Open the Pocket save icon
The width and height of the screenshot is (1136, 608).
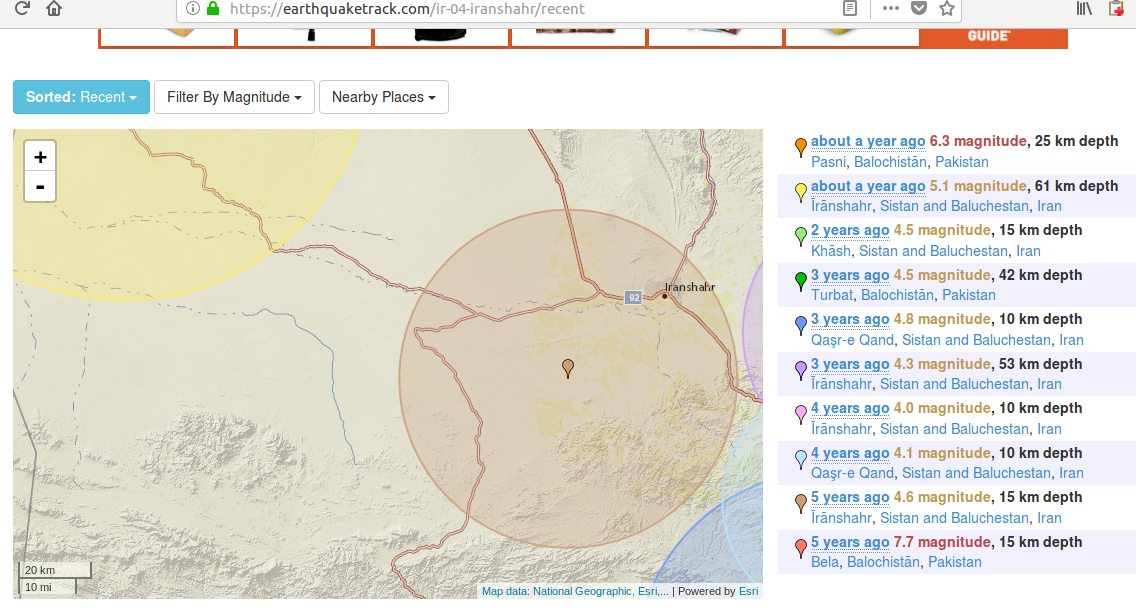pos(918,9)
